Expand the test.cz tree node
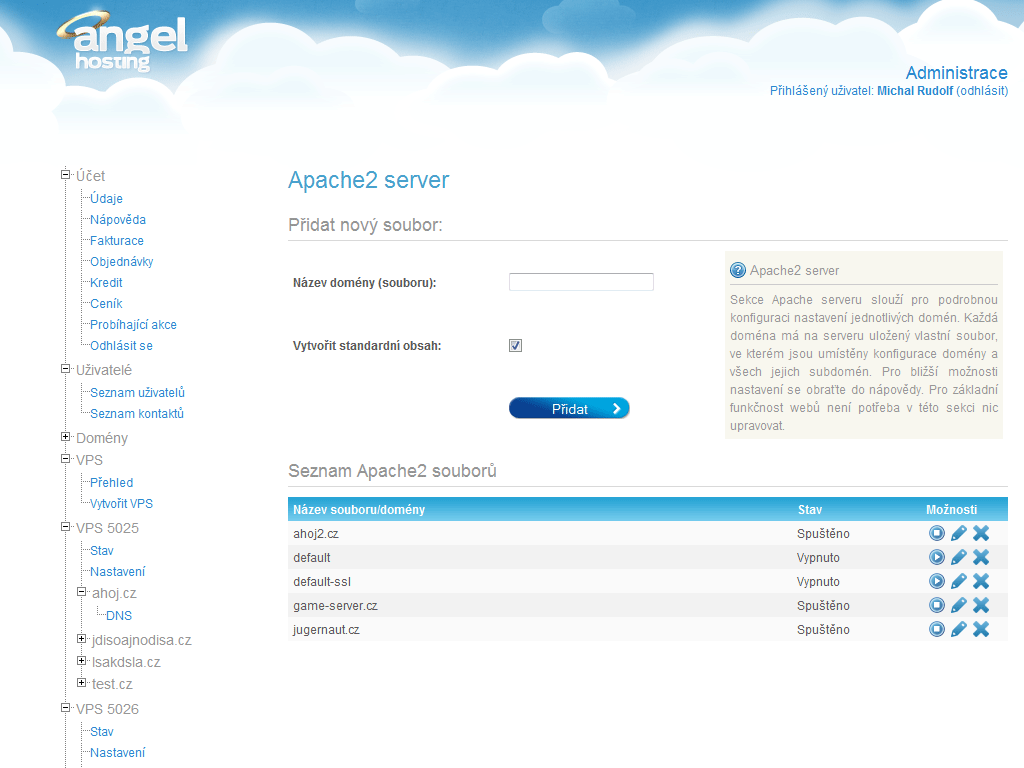This screenshot has width=1024, height=768. pos(82,683)
